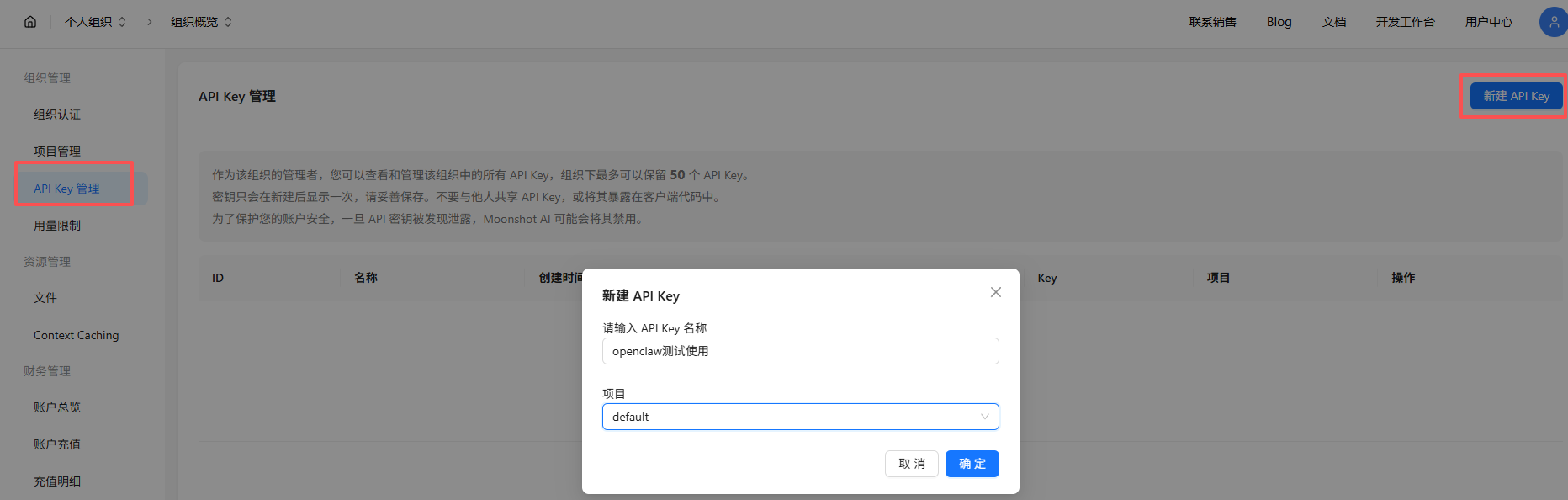
Task: Cancel the dialog with 取消
Action: pyautogui.click(x=912, y=464)
